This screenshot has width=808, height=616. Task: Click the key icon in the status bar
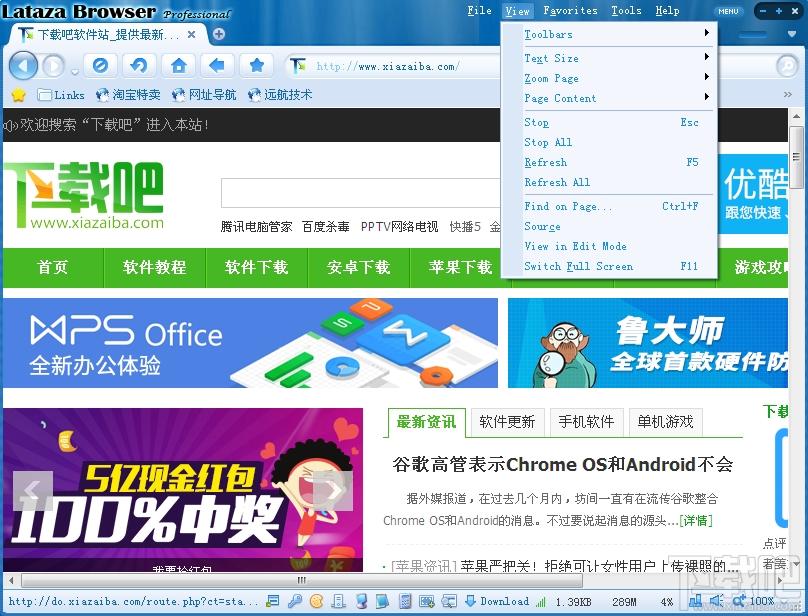(295, 601)
